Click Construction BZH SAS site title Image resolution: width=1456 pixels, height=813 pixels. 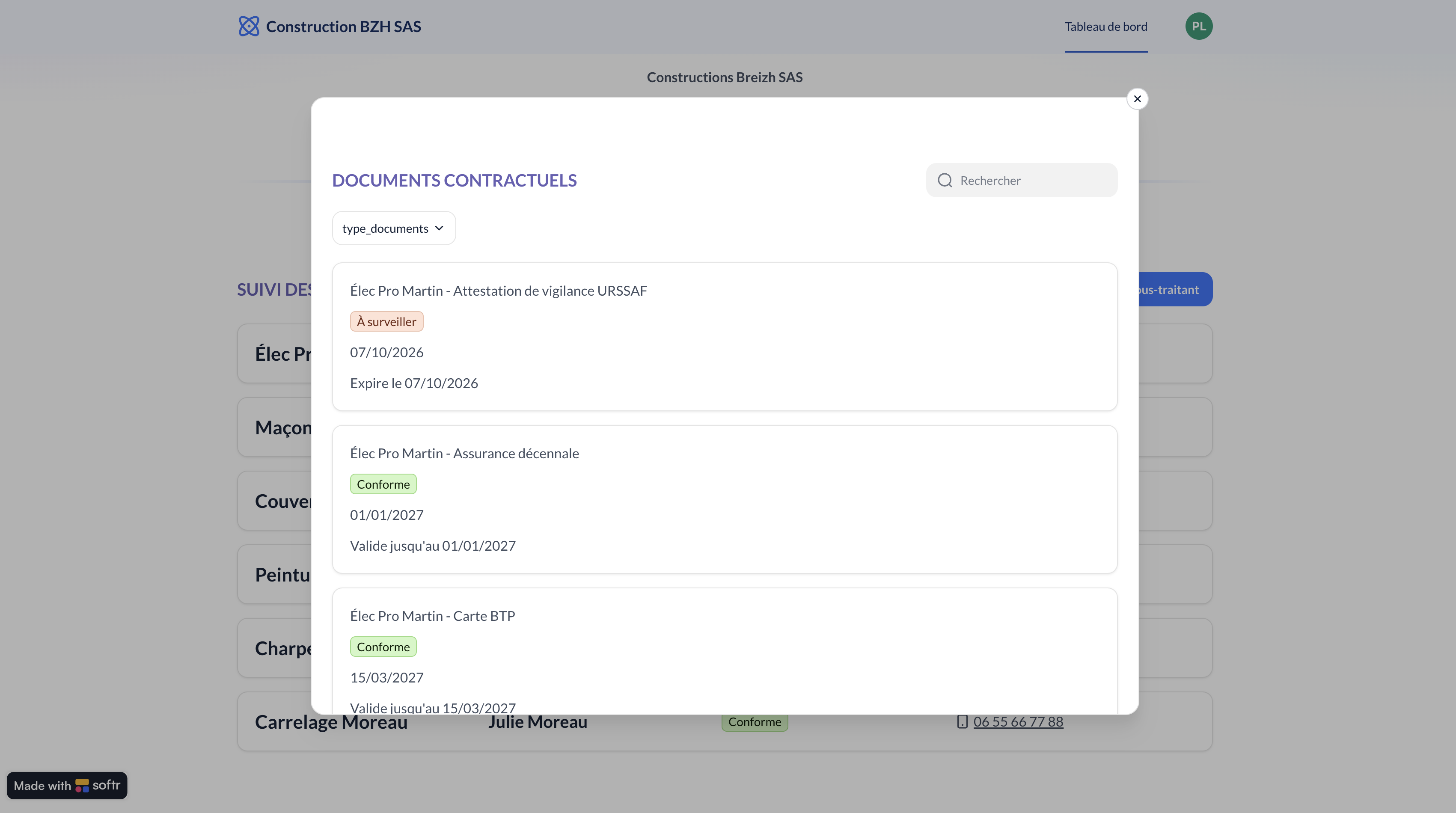(x=344, y=27)
